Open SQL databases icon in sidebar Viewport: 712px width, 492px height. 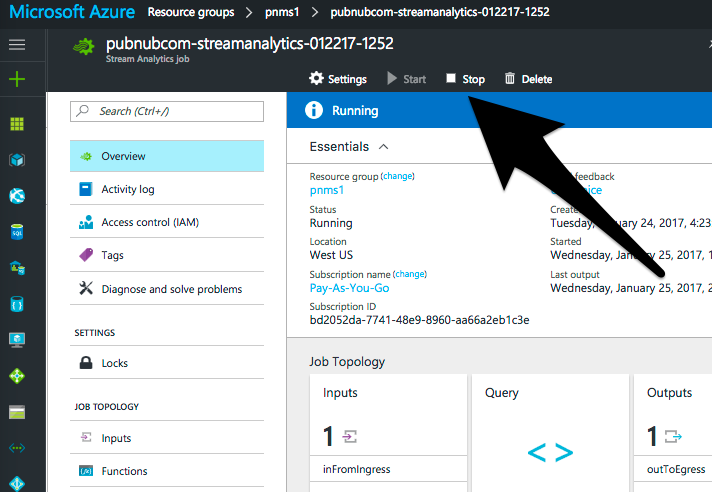click(17, 232)
